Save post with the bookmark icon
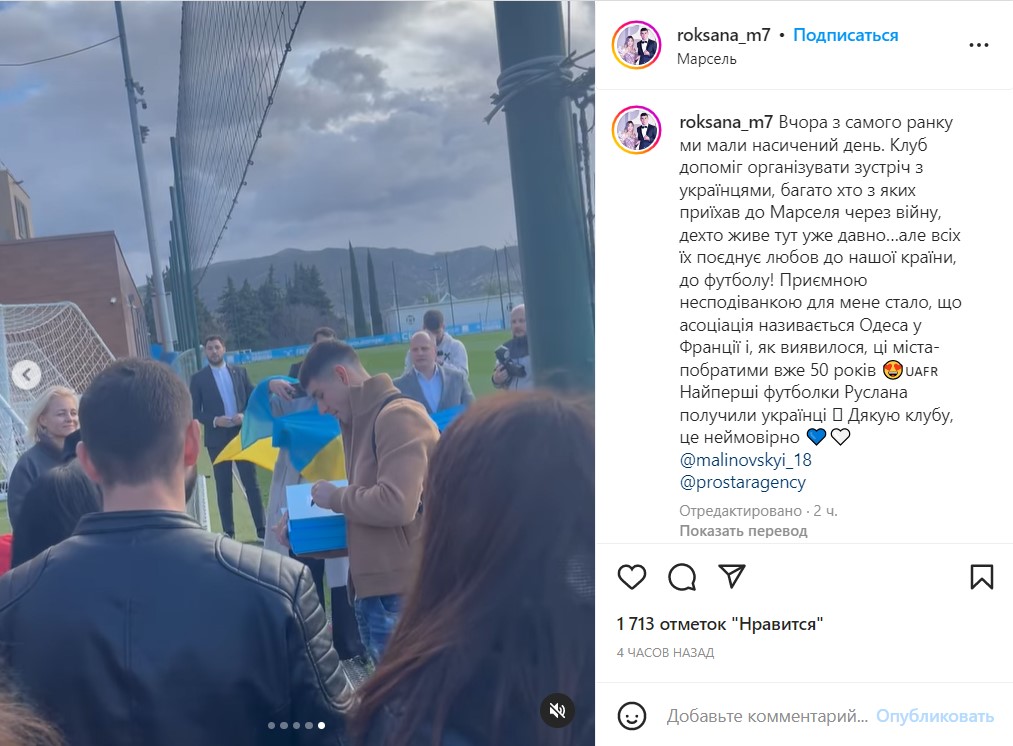 (981, 577)
